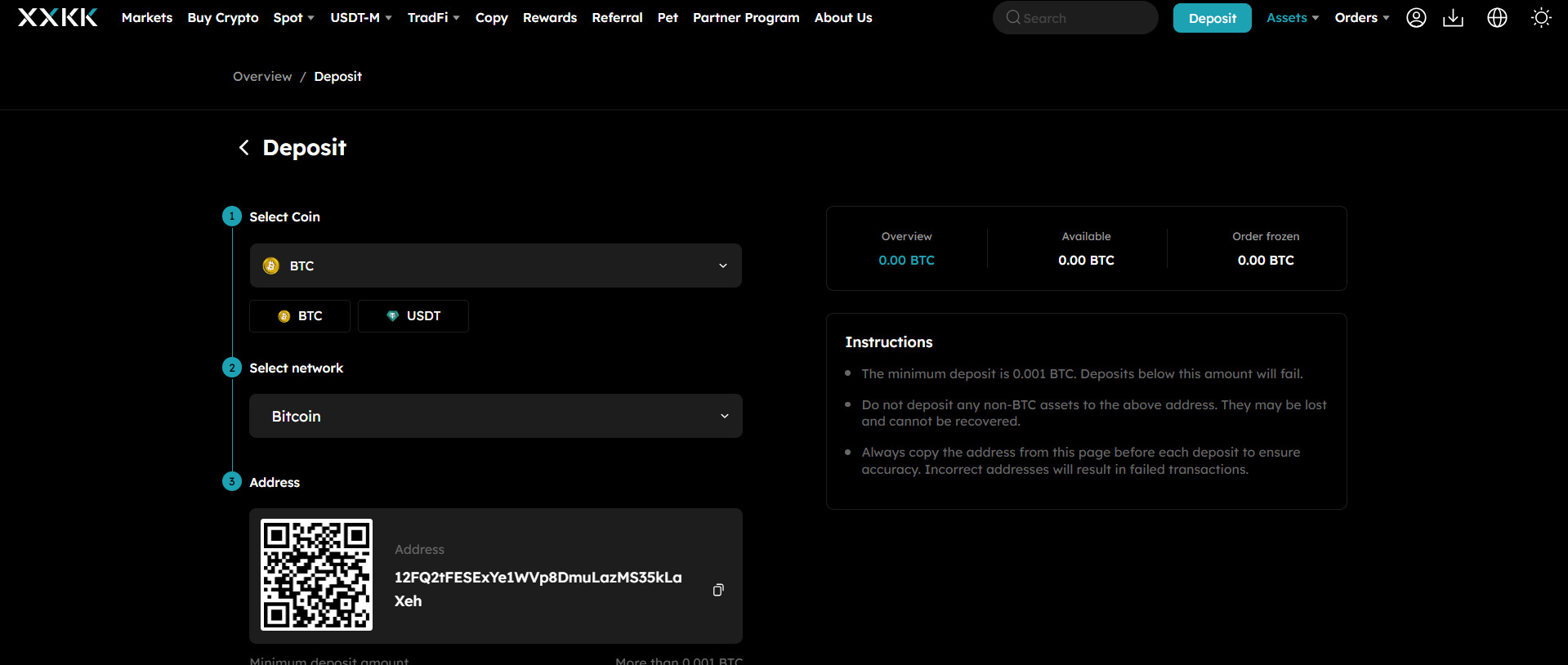
Task: Click the deposit address QR code
Action: (316, 574)
